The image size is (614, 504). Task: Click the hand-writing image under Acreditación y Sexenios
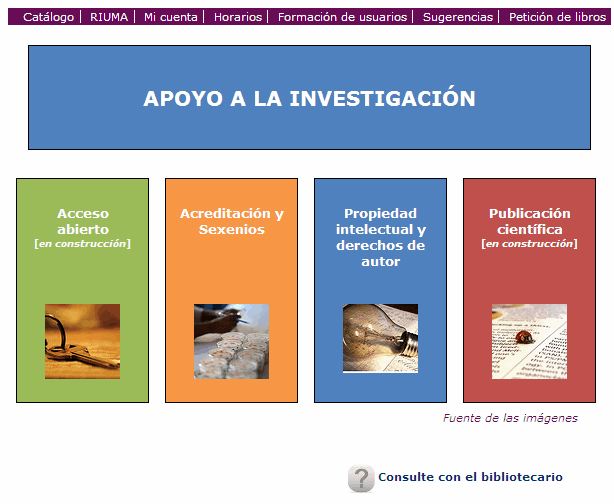(x=231, y=341)
